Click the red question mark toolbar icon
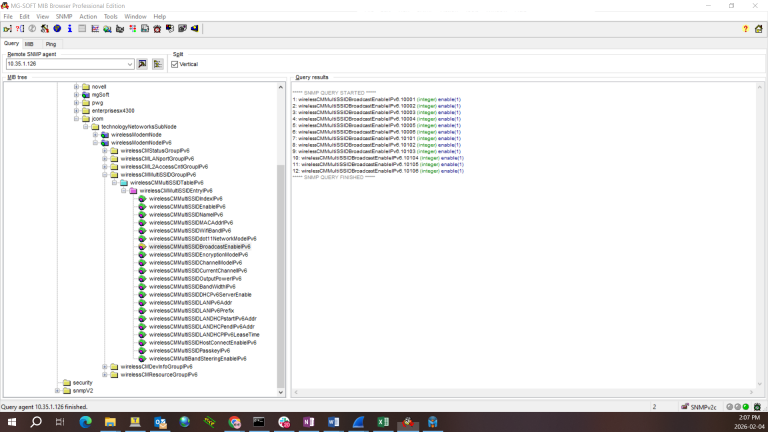Viewport: 768px width, 432px height. tap(20, 29)
